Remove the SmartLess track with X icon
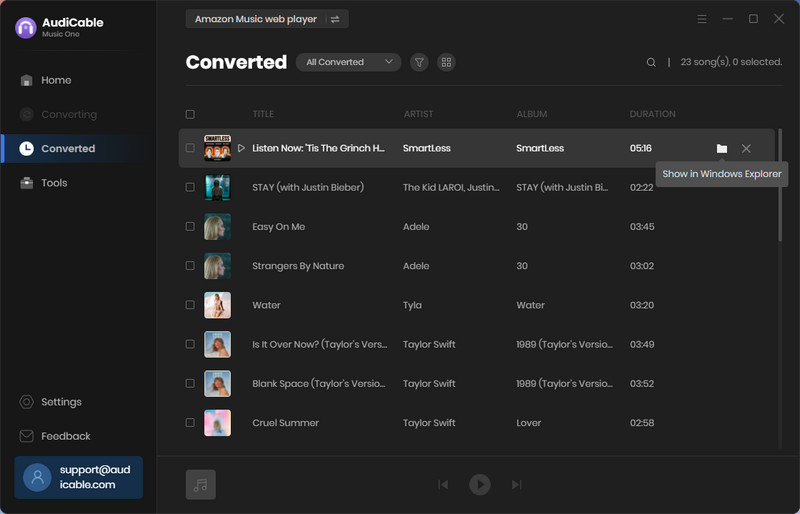 click(746, 149)
